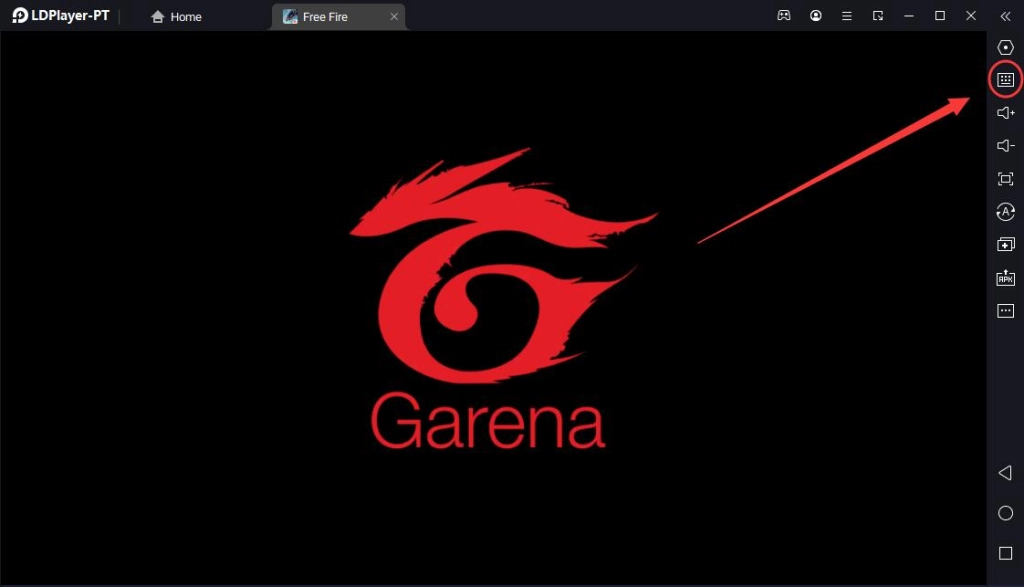Image resolution: width=1024 pixels, height=587 pixels.
Task: Open gamepad settings in title bar
Action: [784, 16]
